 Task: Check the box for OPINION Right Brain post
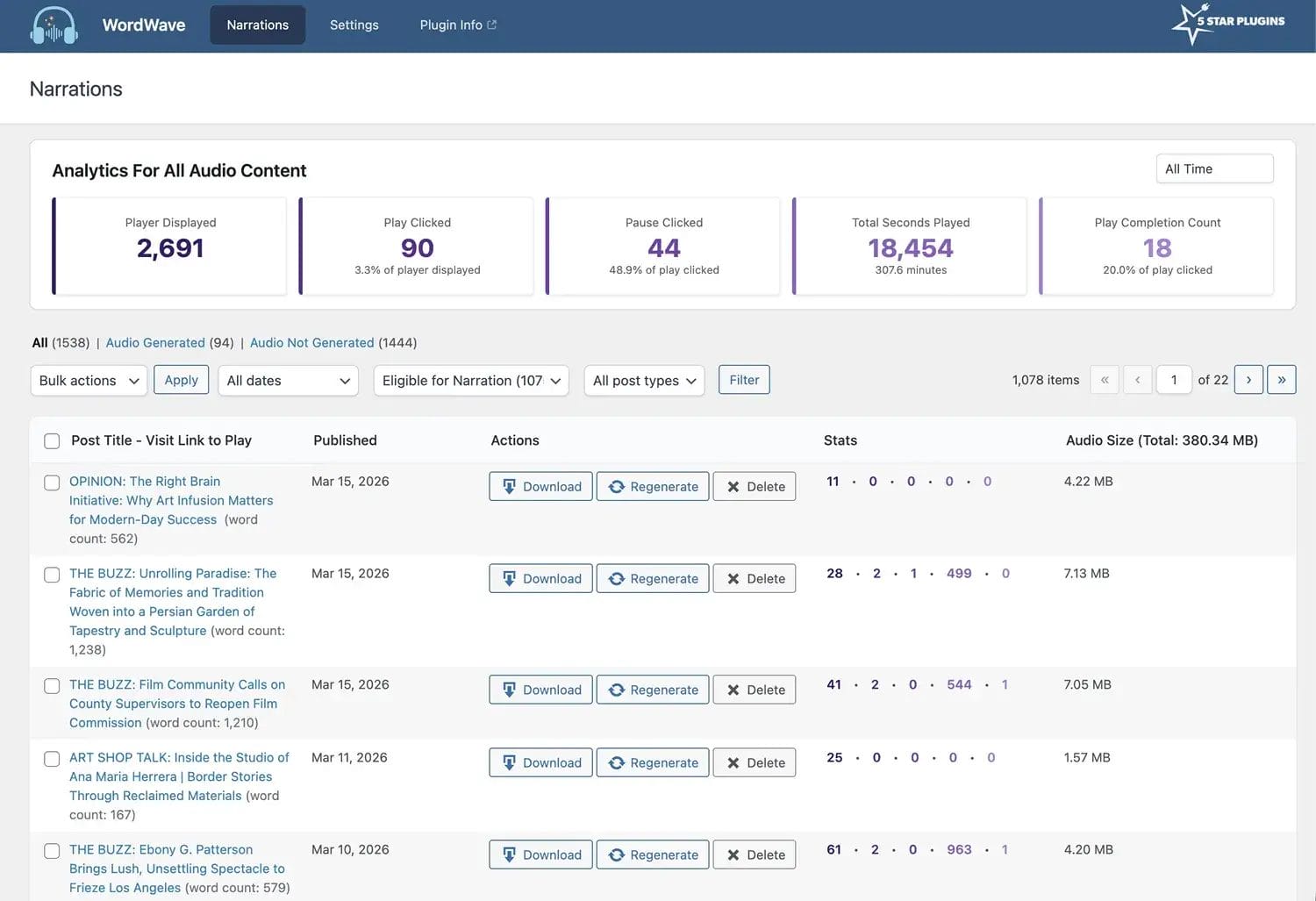tap(52, 483)
